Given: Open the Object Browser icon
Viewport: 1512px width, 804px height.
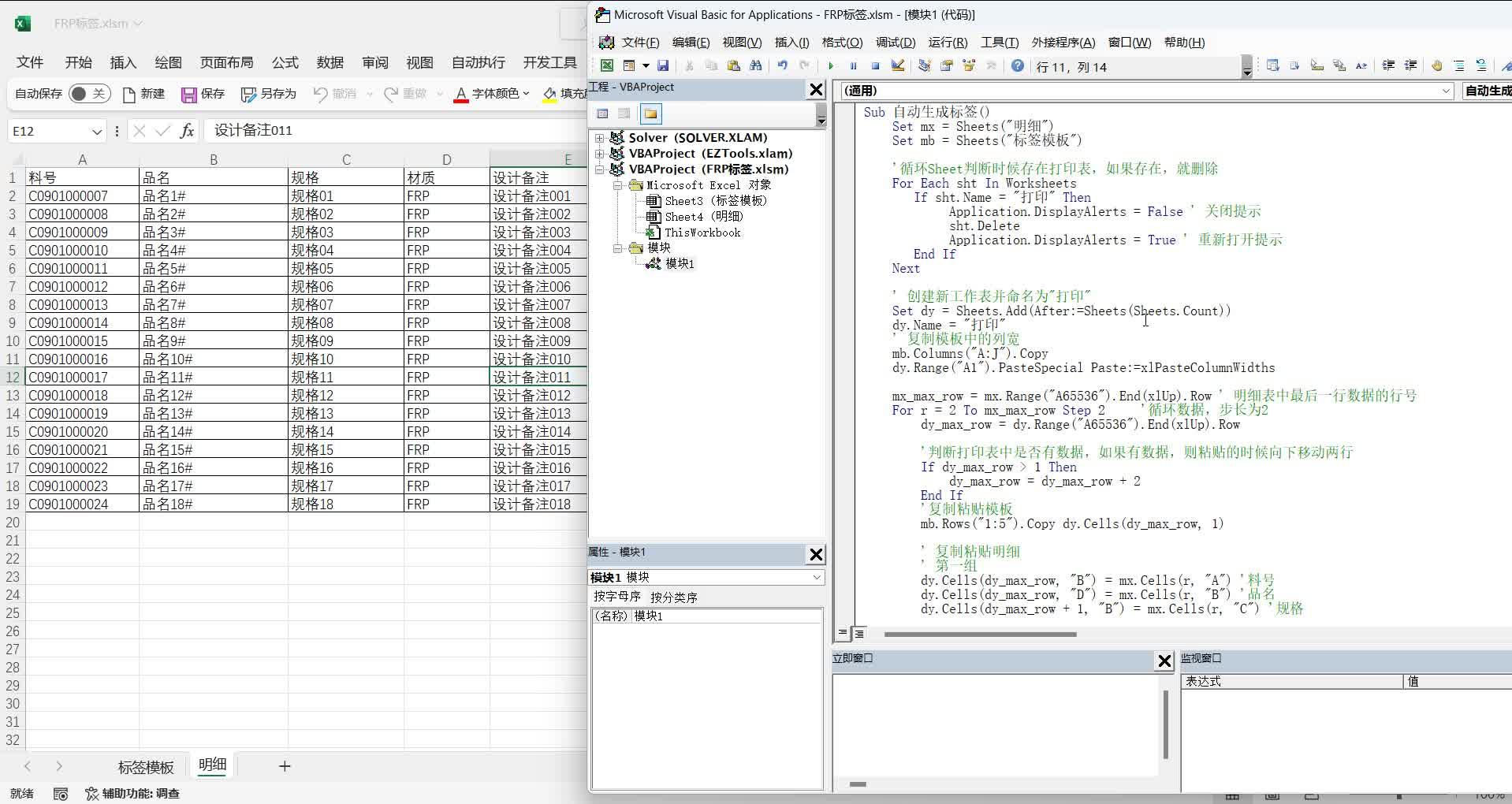Looking at the screenshot, I should [969, 66].
